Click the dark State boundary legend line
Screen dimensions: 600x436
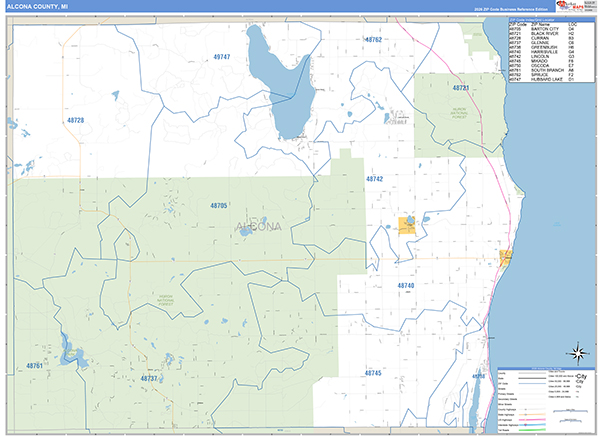[x=532, y=378]
